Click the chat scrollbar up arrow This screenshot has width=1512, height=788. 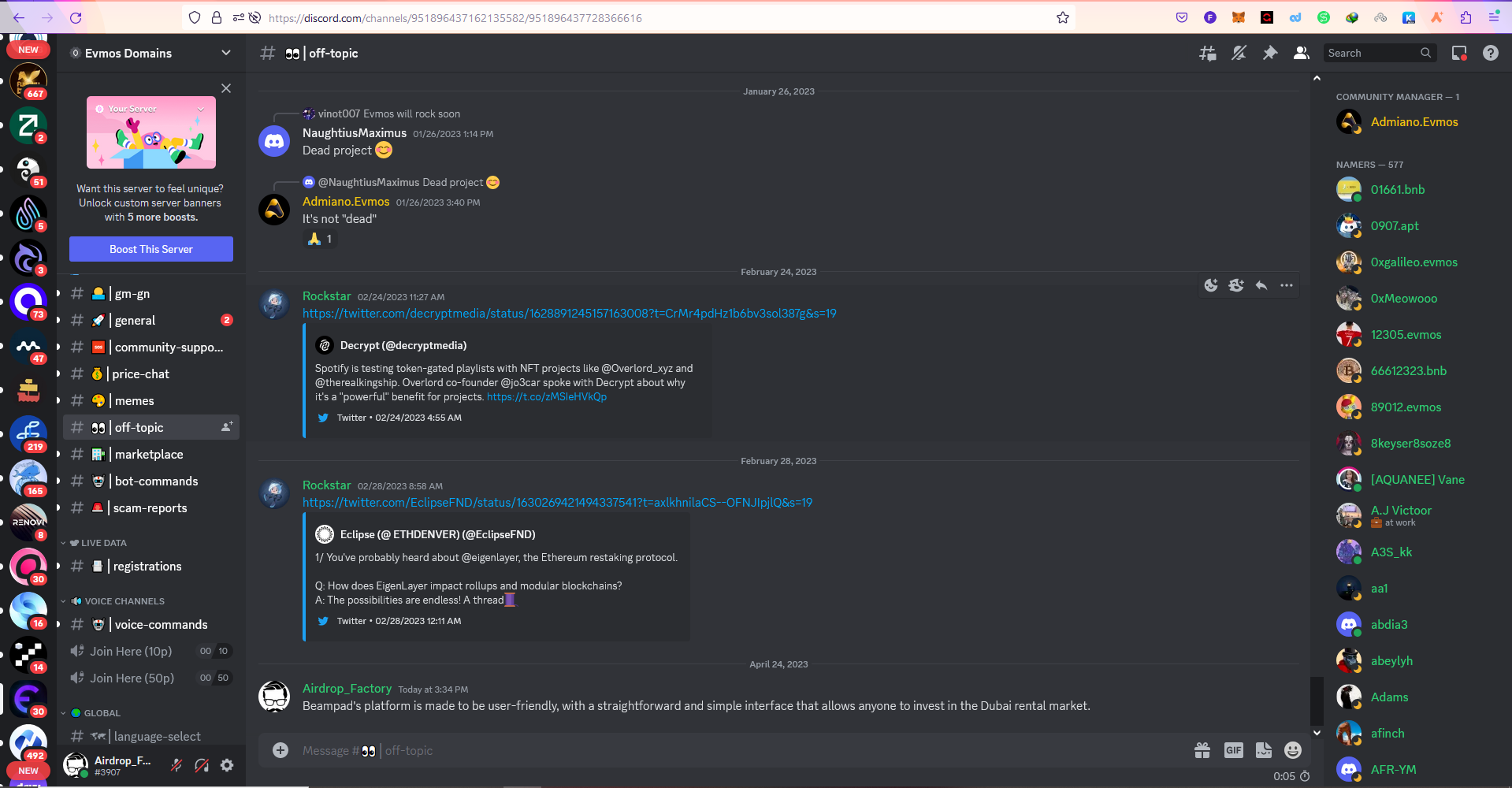[1317, 78]
